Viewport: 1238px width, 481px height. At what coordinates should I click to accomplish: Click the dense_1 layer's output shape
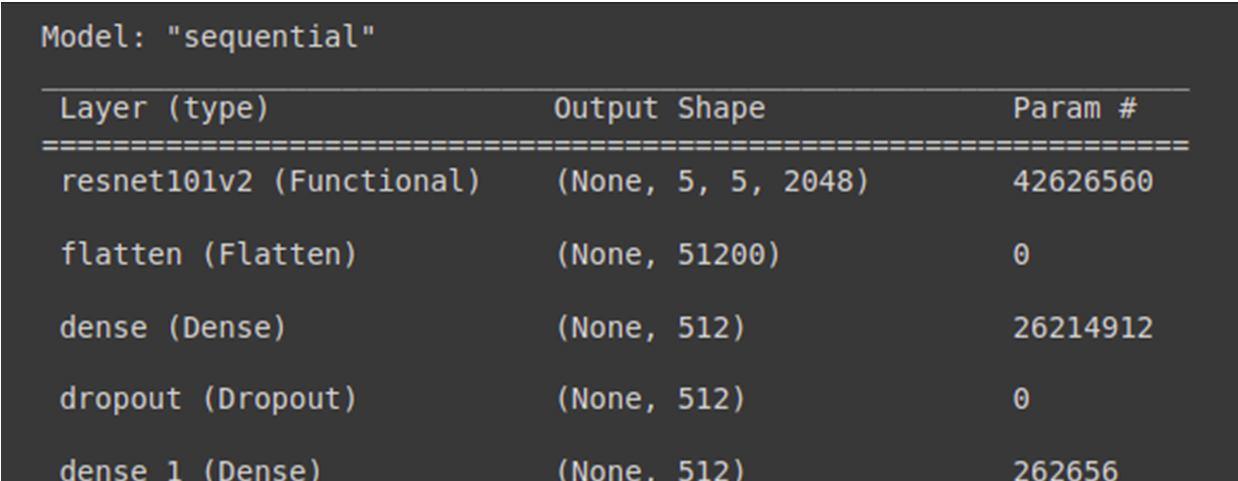click(x=650, y=468)
